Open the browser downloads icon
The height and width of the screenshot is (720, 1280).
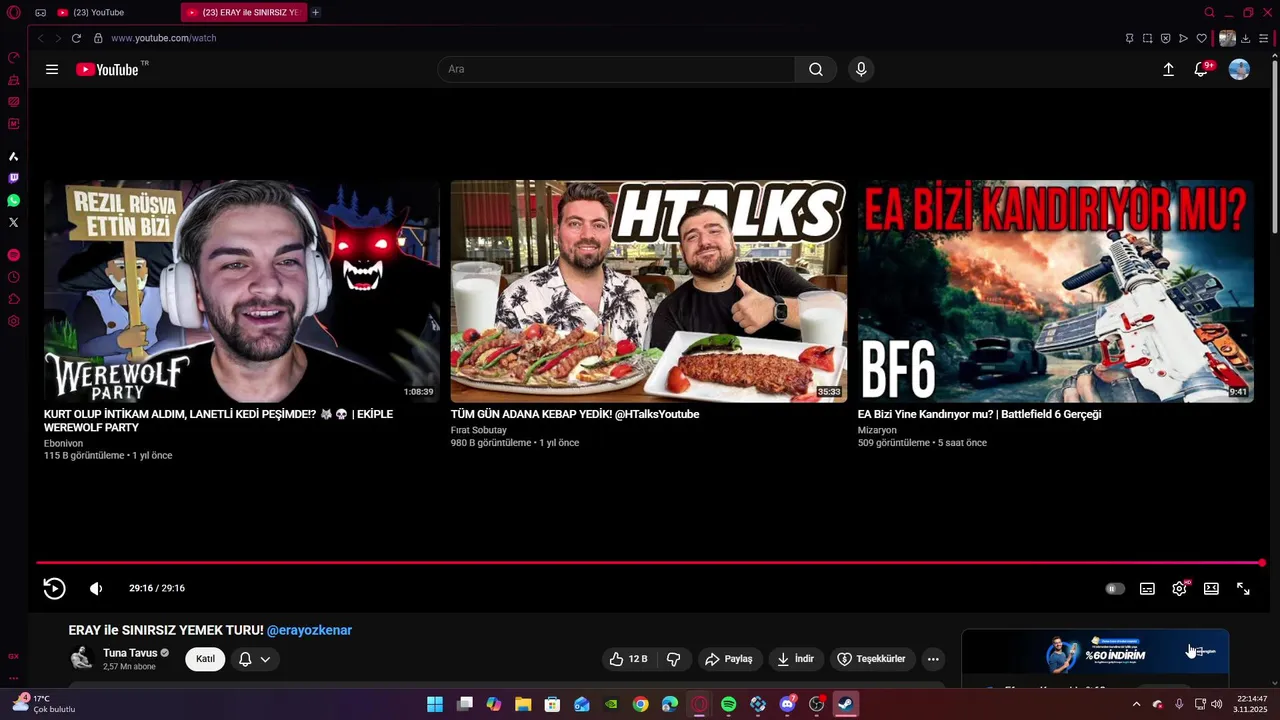[1246, 38]
